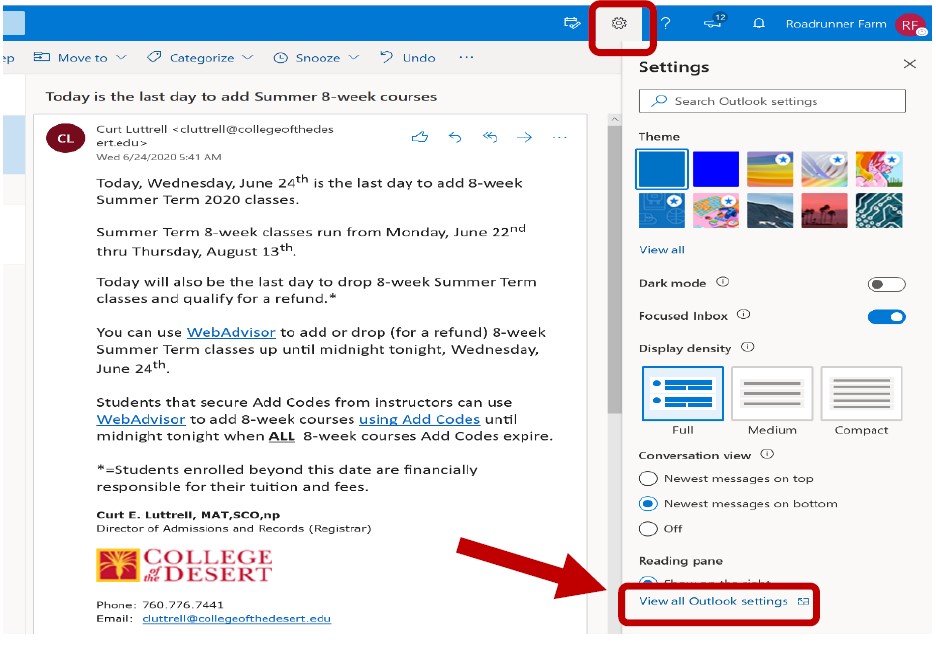
Task: Open the What's new megaphone icon
Action: 714,22
